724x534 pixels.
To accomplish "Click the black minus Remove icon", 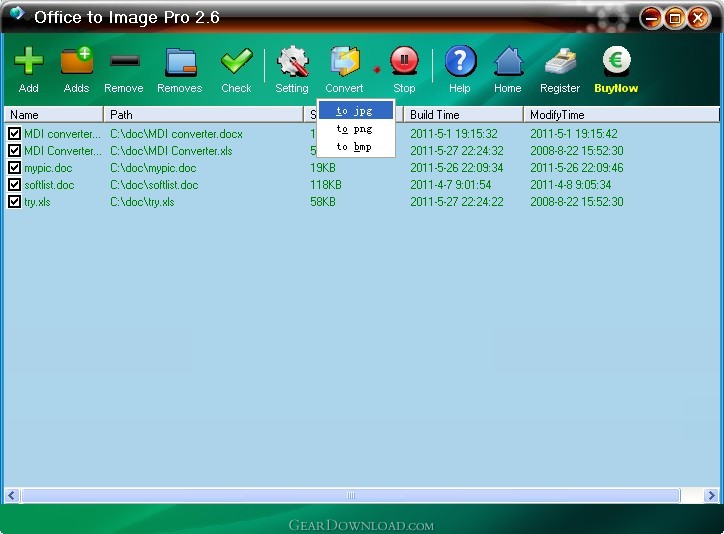I will (x=125, y=60).
